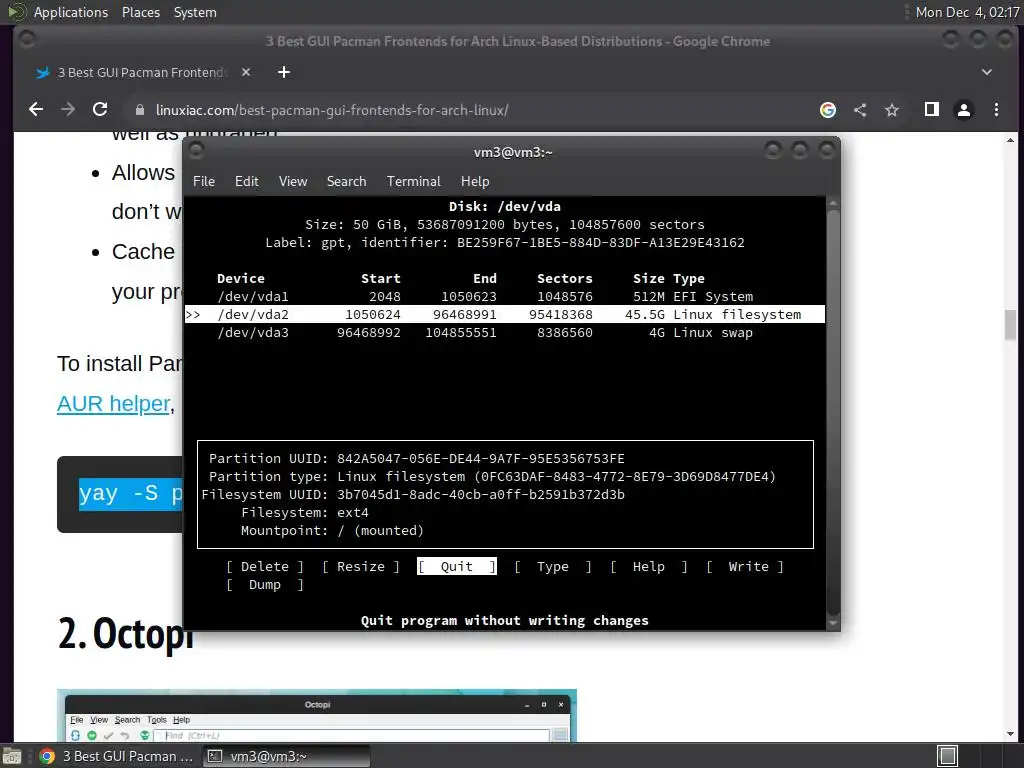Open terminal Help menu

point(475,182)
